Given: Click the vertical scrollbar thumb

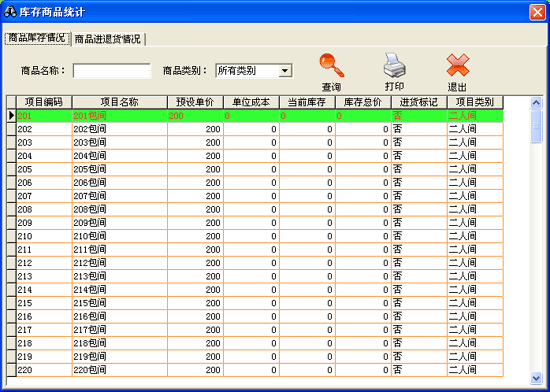Looking at the screenshot, I should [536, 126].
